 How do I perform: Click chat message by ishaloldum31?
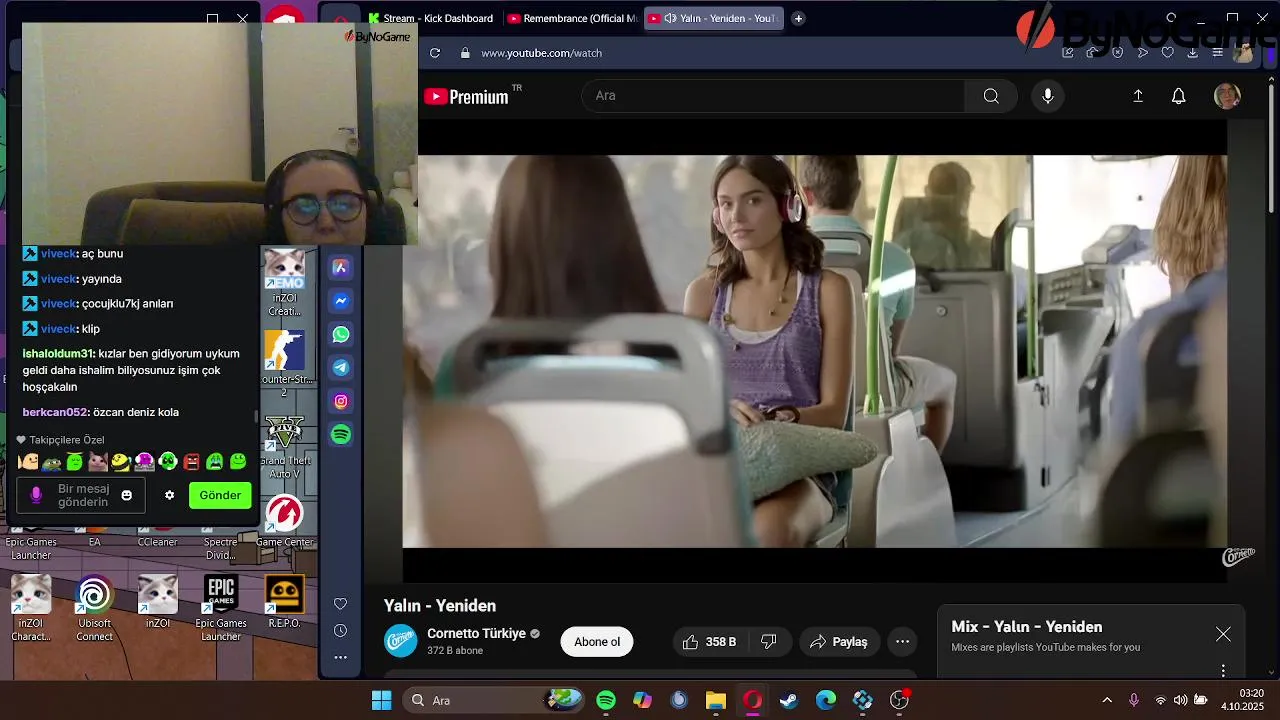[x=131, y=370]
